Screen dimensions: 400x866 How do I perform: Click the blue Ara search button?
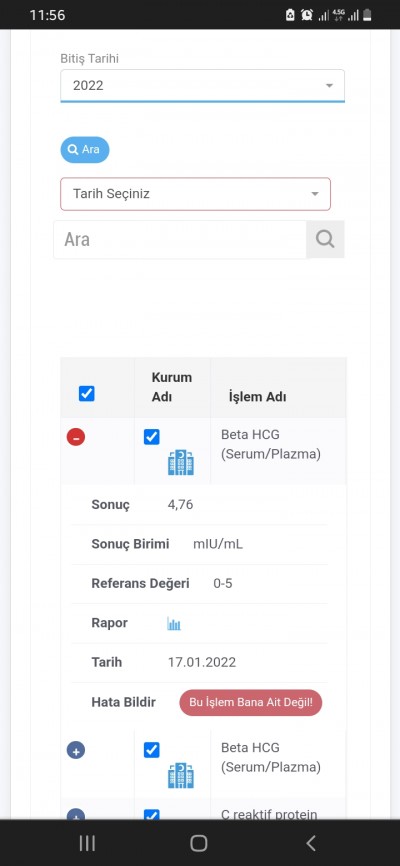tap(85, 150)
